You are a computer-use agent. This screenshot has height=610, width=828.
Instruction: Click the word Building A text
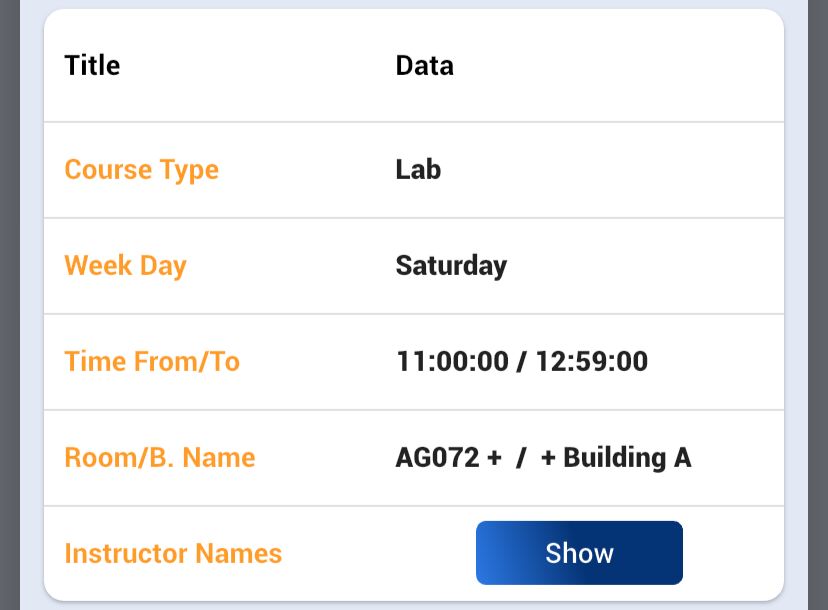[627, 457]
